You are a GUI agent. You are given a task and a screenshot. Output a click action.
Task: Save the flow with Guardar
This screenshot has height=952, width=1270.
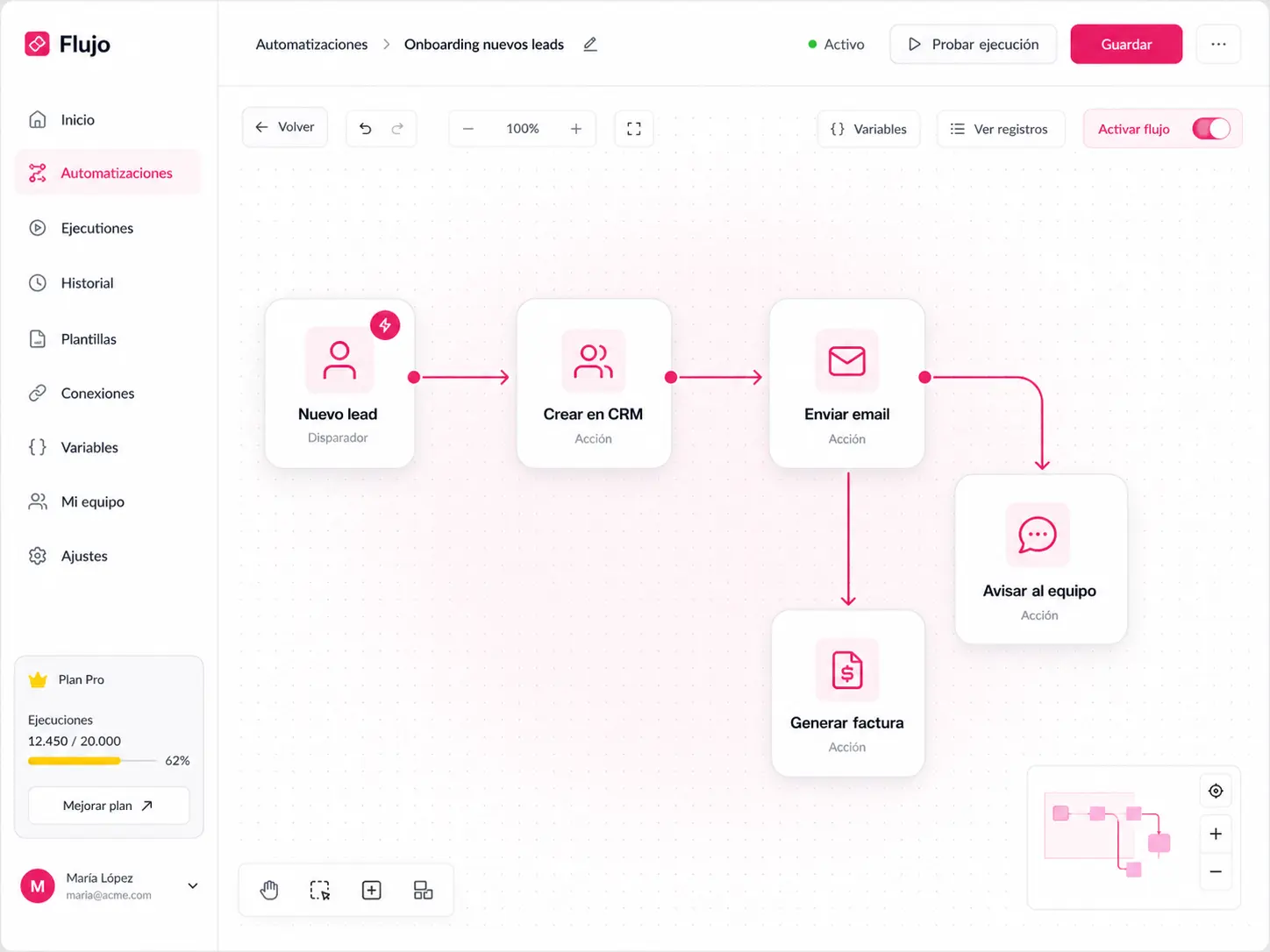(1126, 44)
